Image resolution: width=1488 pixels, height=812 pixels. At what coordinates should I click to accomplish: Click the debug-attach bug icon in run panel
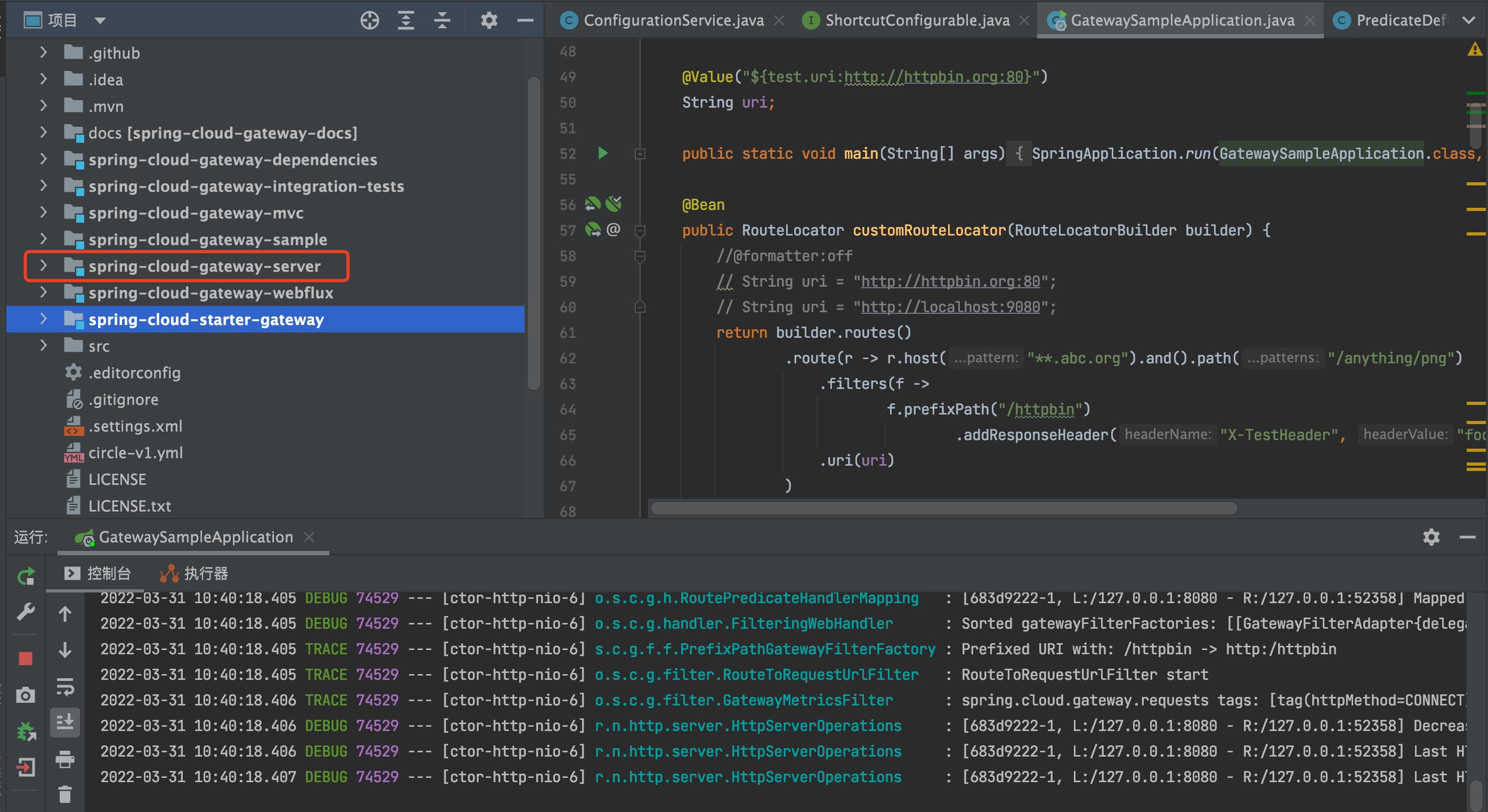point(26,731)
